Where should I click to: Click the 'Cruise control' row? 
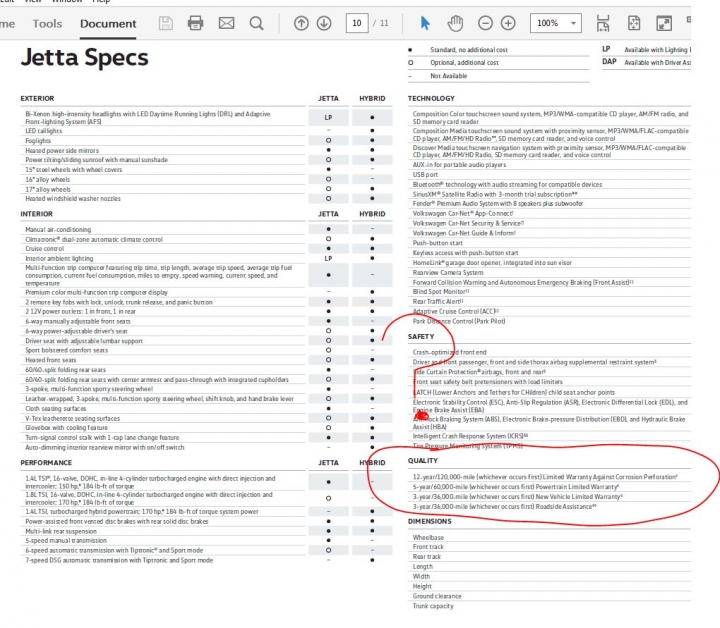point(207,248)
